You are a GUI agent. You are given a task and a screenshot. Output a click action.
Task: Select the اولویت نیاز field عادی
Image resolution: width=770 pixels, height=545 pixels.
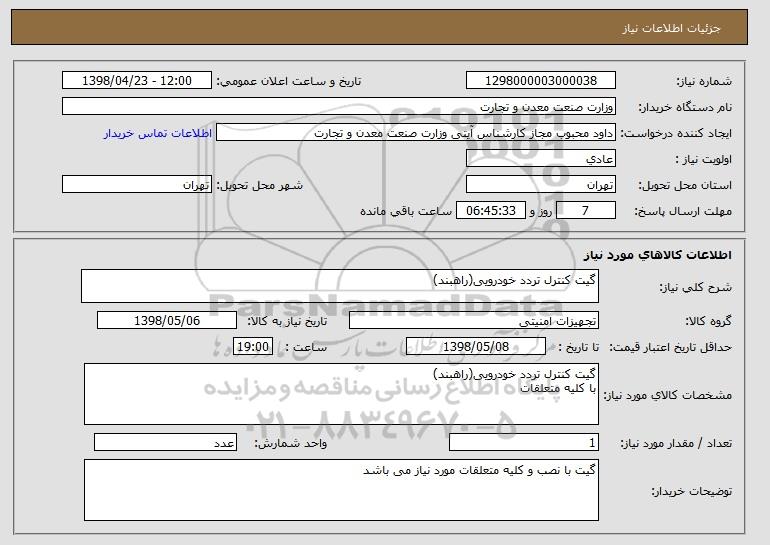(541, 159)
